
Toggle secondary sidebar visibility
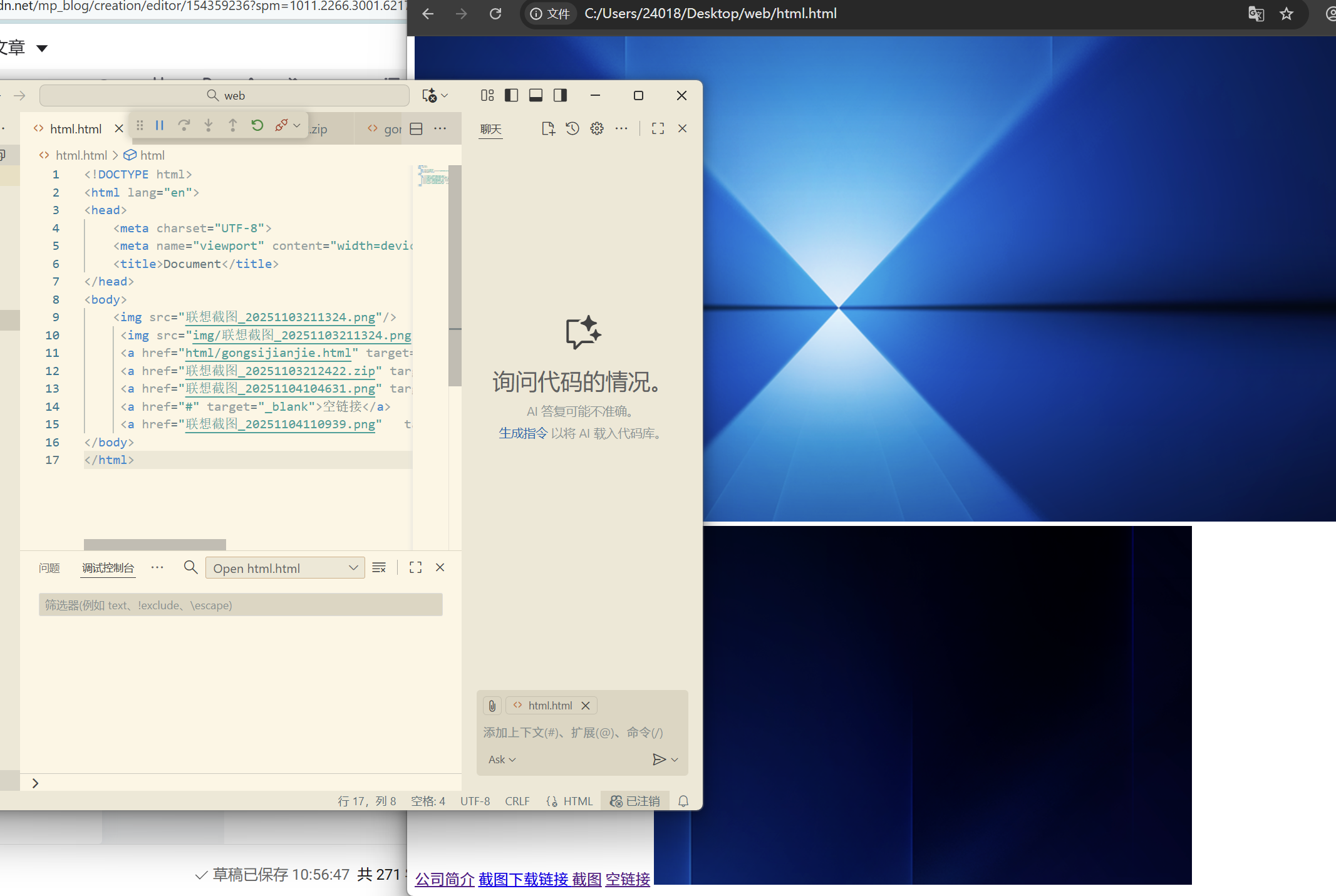(x=560, y=95)
